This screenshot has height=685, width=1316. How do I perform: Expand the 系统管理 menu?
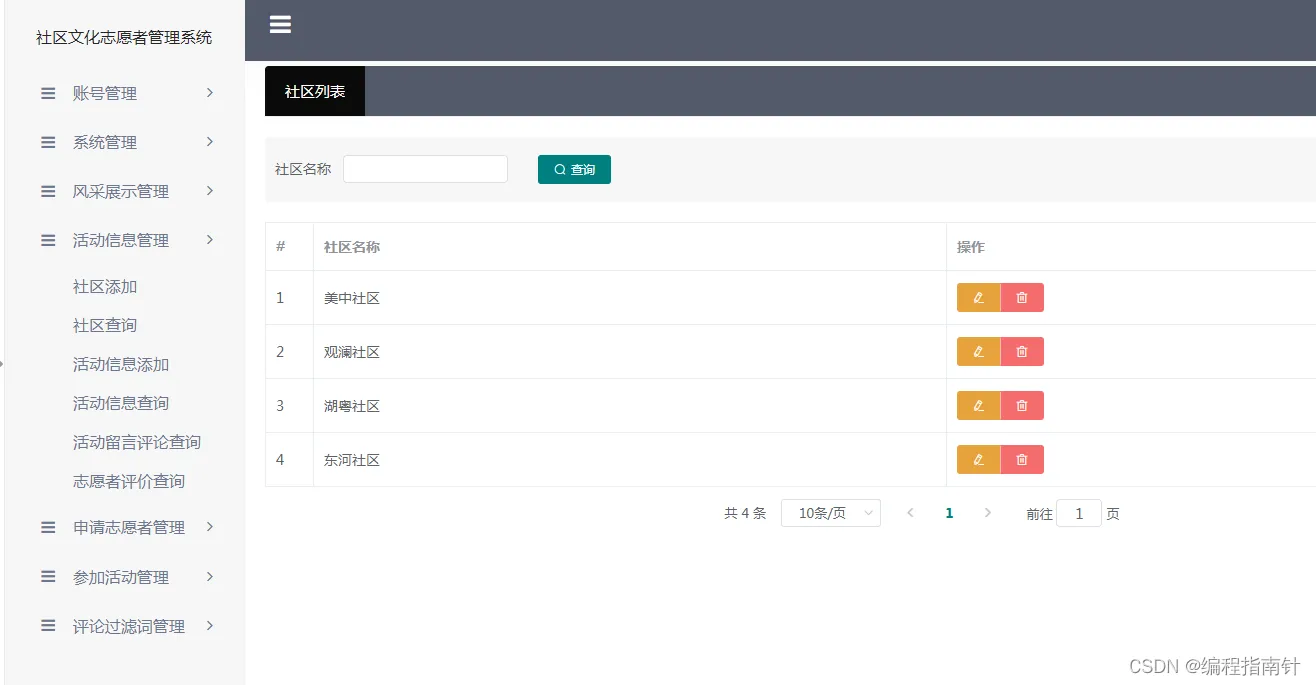point(125,142)
